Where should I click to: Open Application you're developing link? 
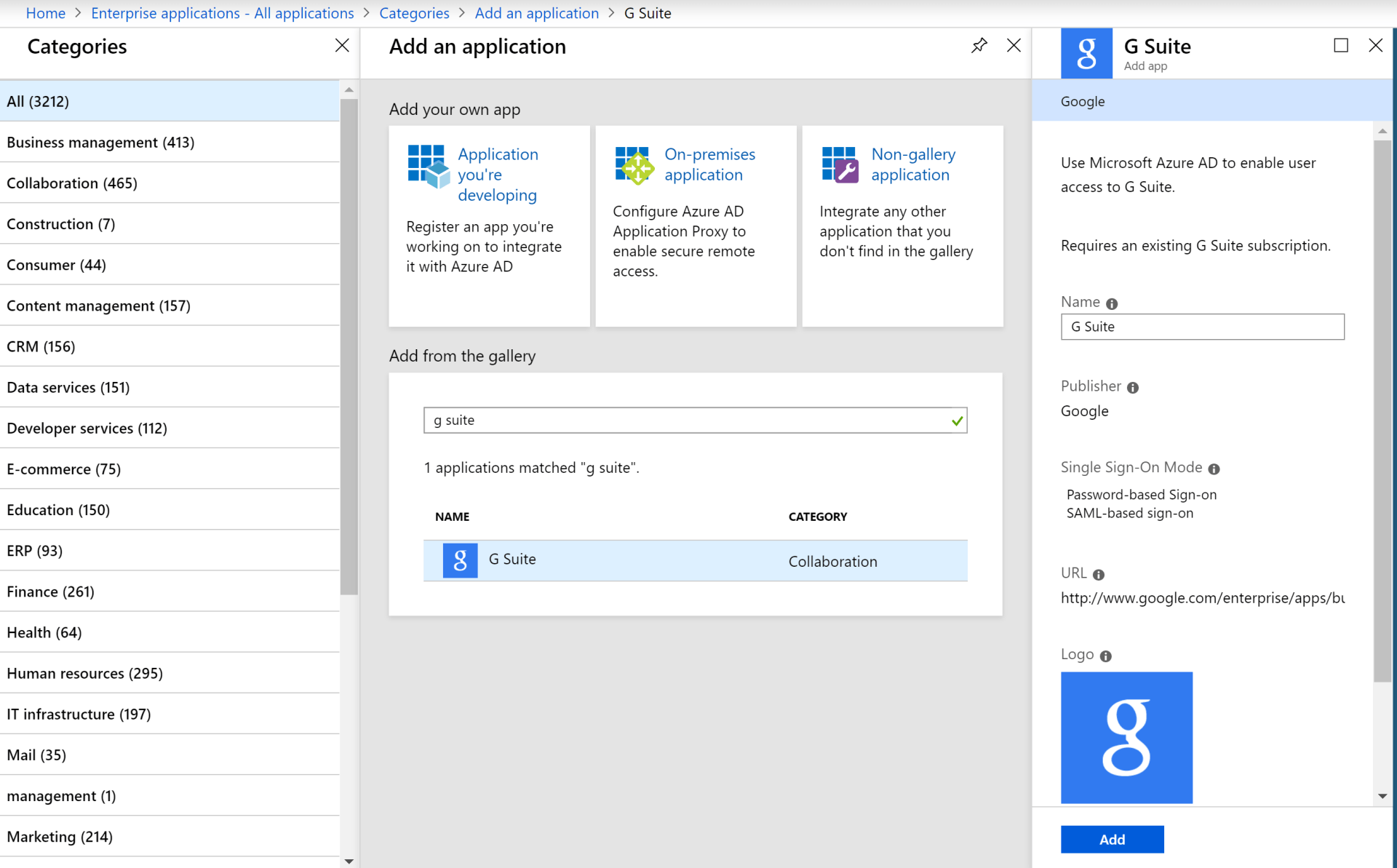(498, 175)
